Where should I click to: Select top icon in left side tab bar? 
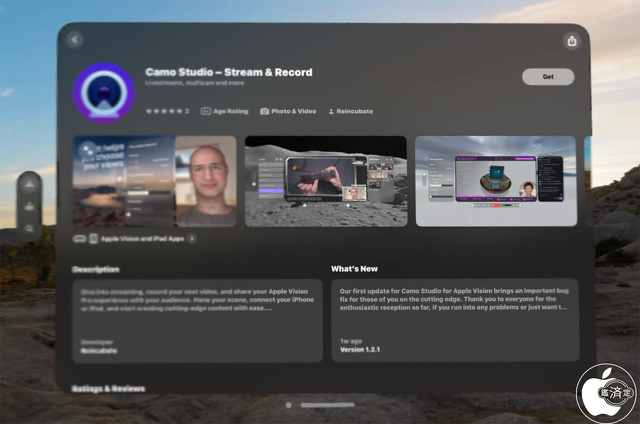point(29,184)
